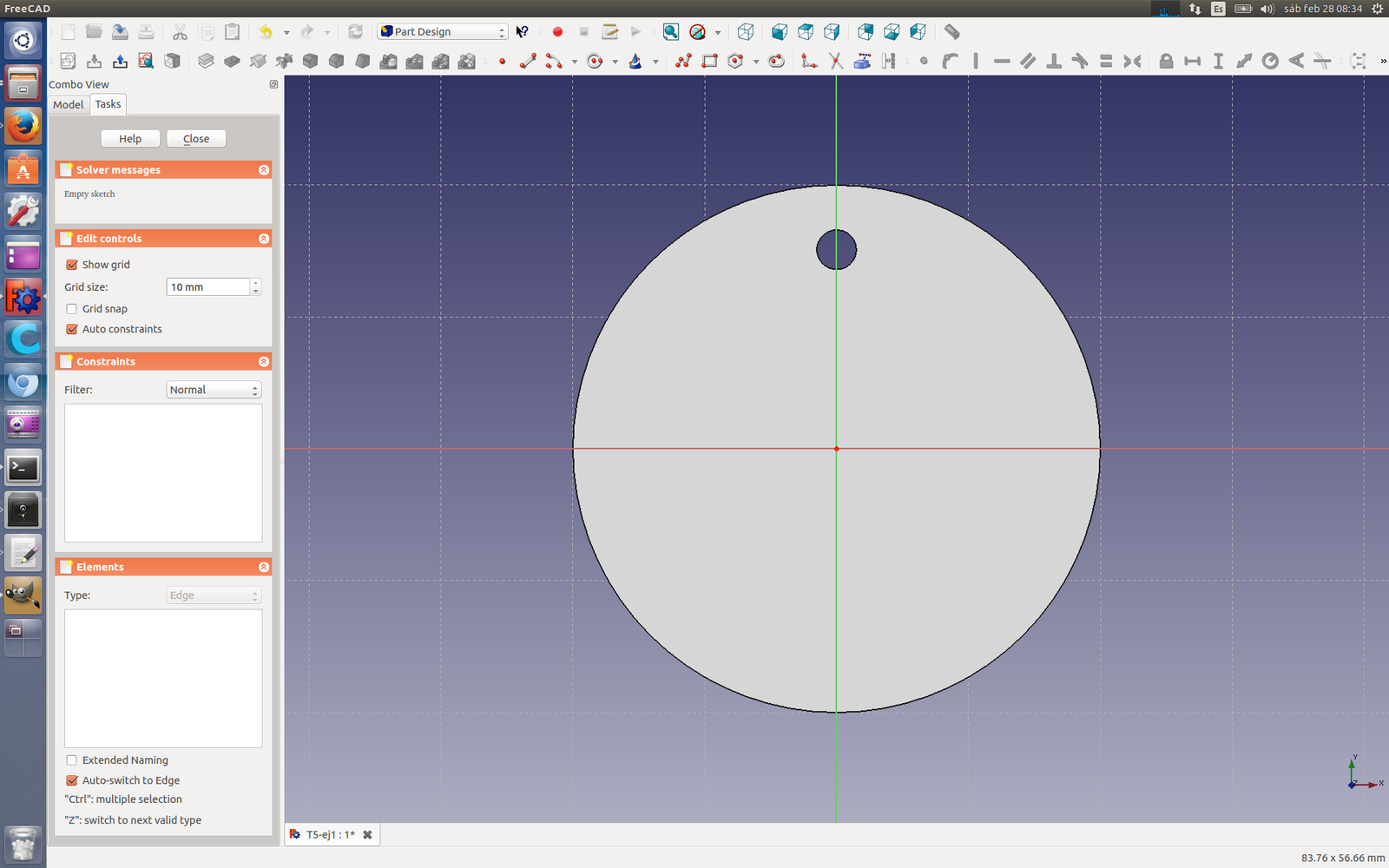
Task: Click the measure distance ruler icon
Action: coord(952,32)
